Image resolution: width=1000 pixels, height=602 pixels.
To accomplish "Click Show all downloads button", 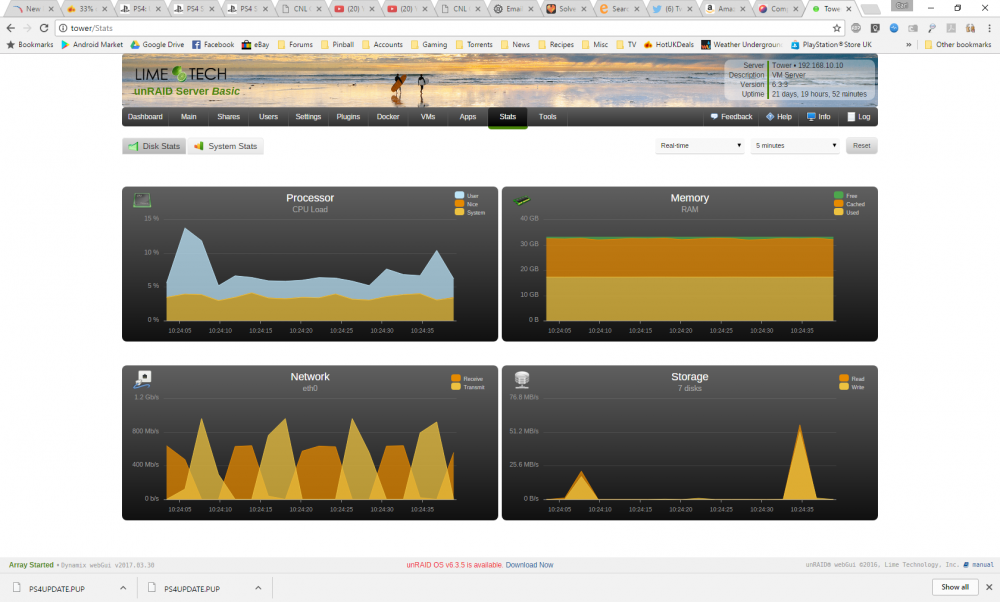I will click(955, 587).
